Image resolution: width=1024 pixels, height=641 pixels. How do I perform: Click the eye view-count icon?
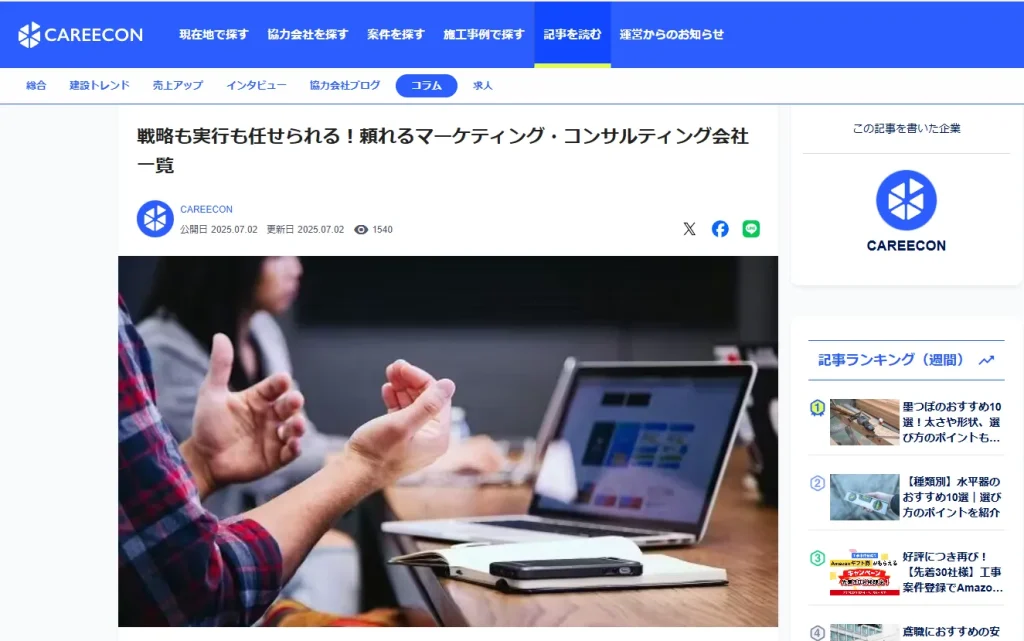click(x=361, y=230)
